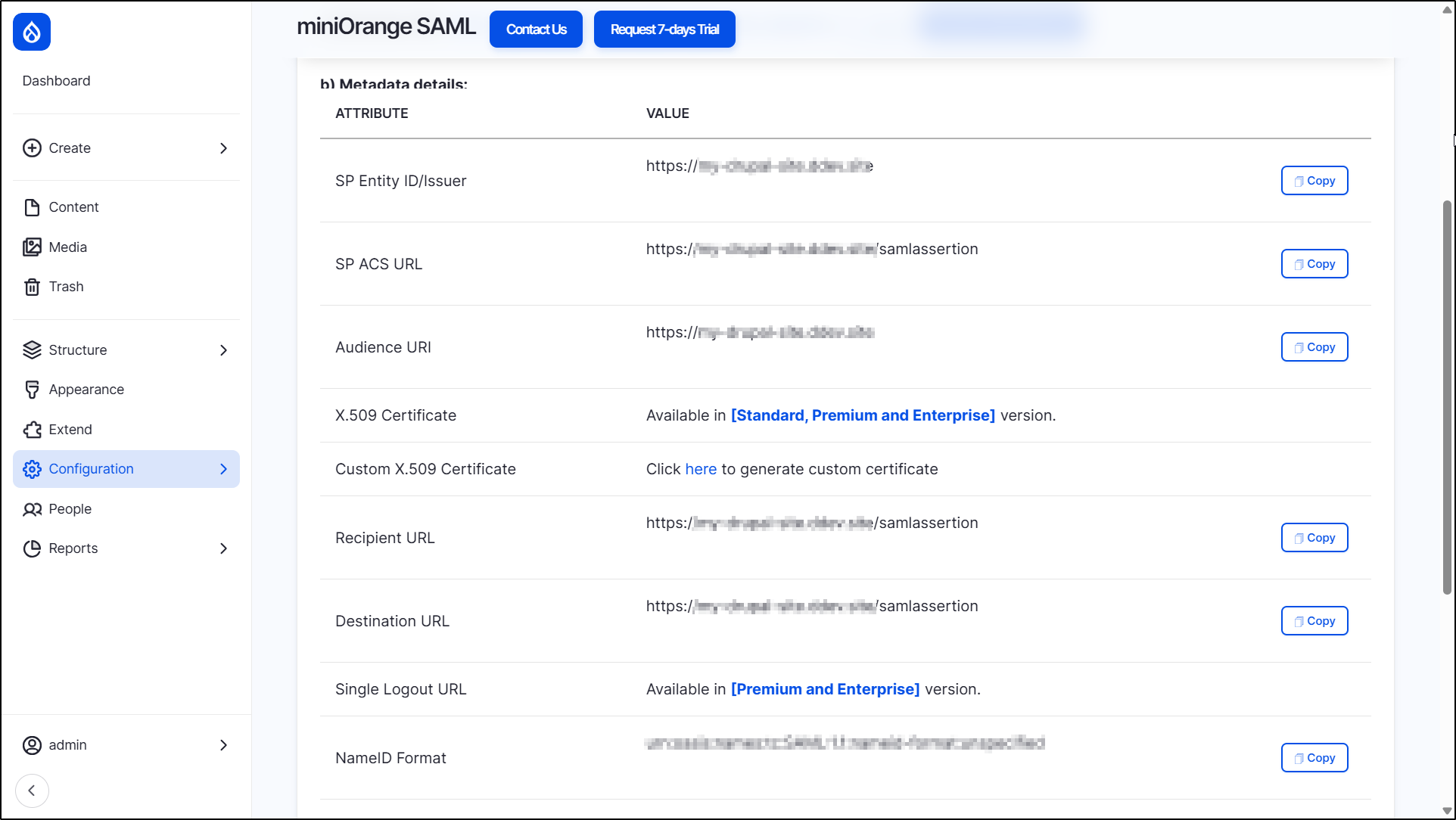The height and width of the screenshot is (820, 1456).
Task: Select the People users icon
Action: pos(32,508)
